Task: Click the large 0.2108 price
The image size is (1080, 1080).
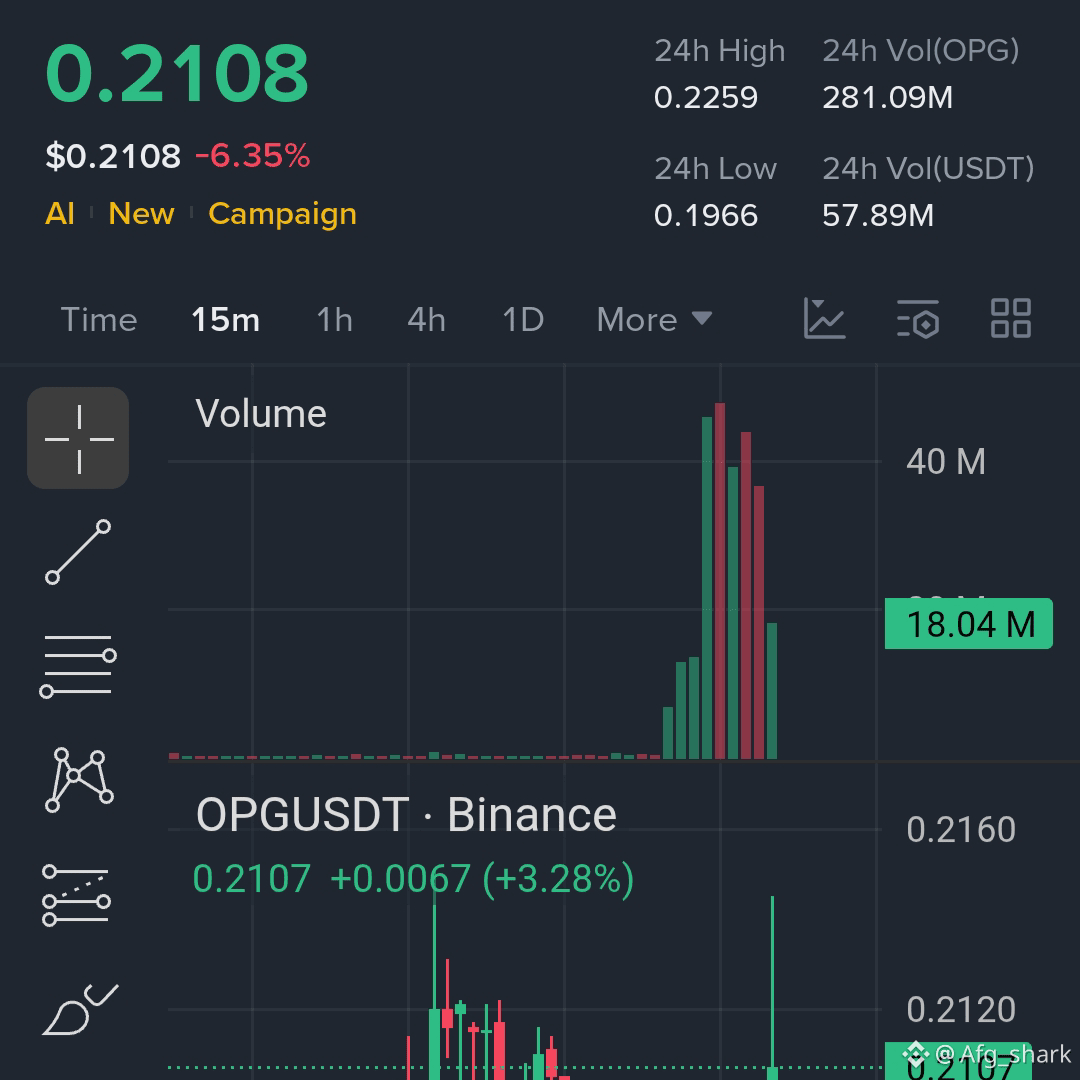Action: pyautogui.click(x=177, y=73)
